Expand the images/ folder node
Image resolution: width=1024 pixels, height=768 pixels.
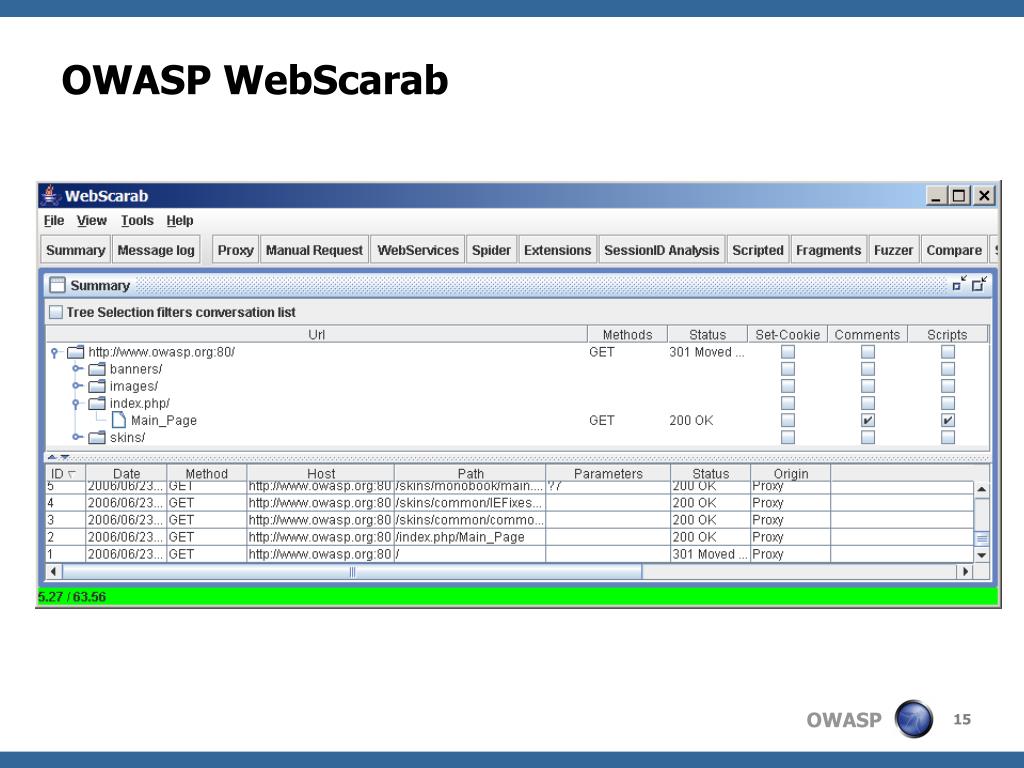(x=76, y=385)
